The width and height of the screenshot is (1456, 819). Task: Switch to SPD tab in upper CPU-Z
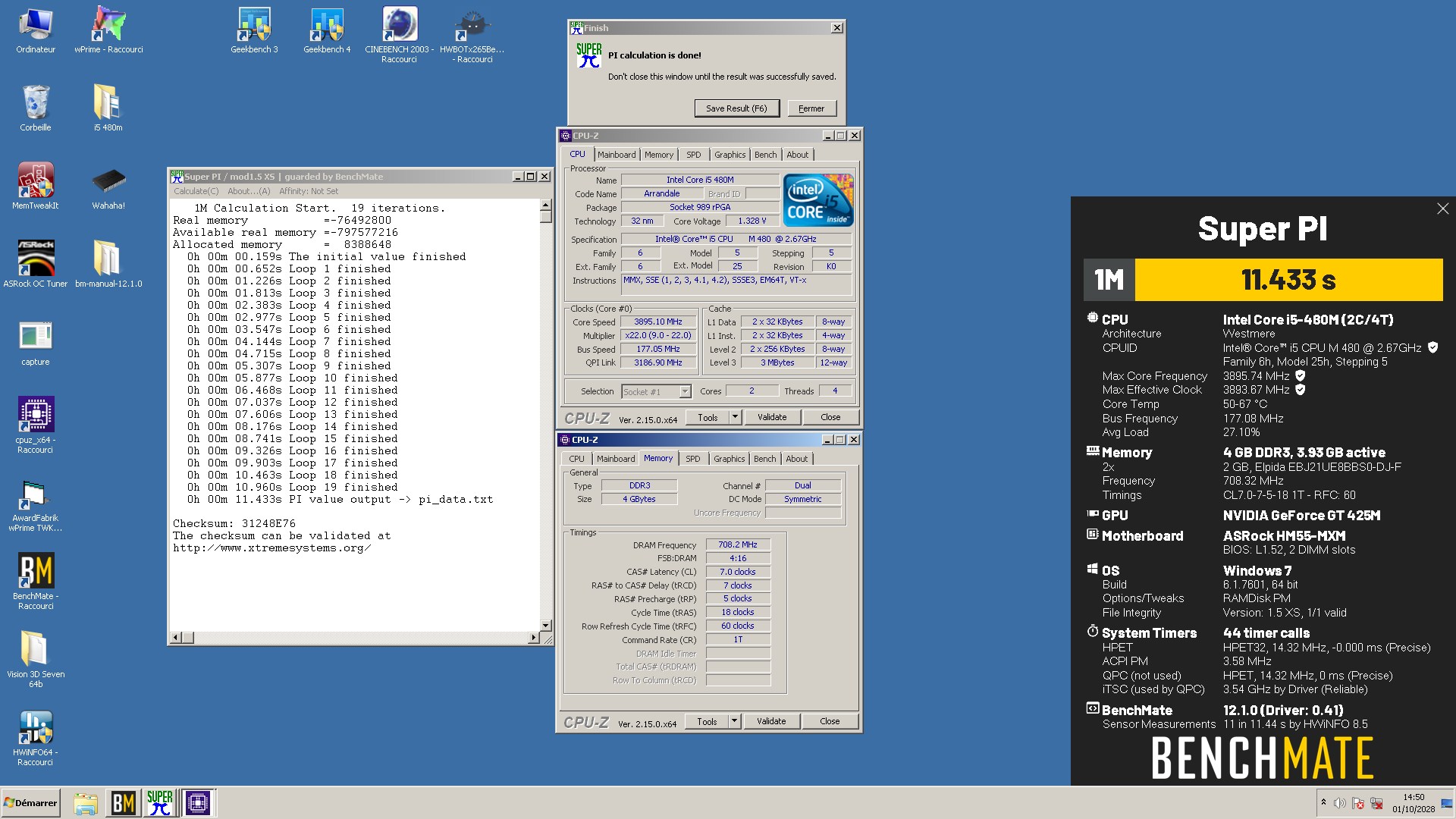pos(693,155)
